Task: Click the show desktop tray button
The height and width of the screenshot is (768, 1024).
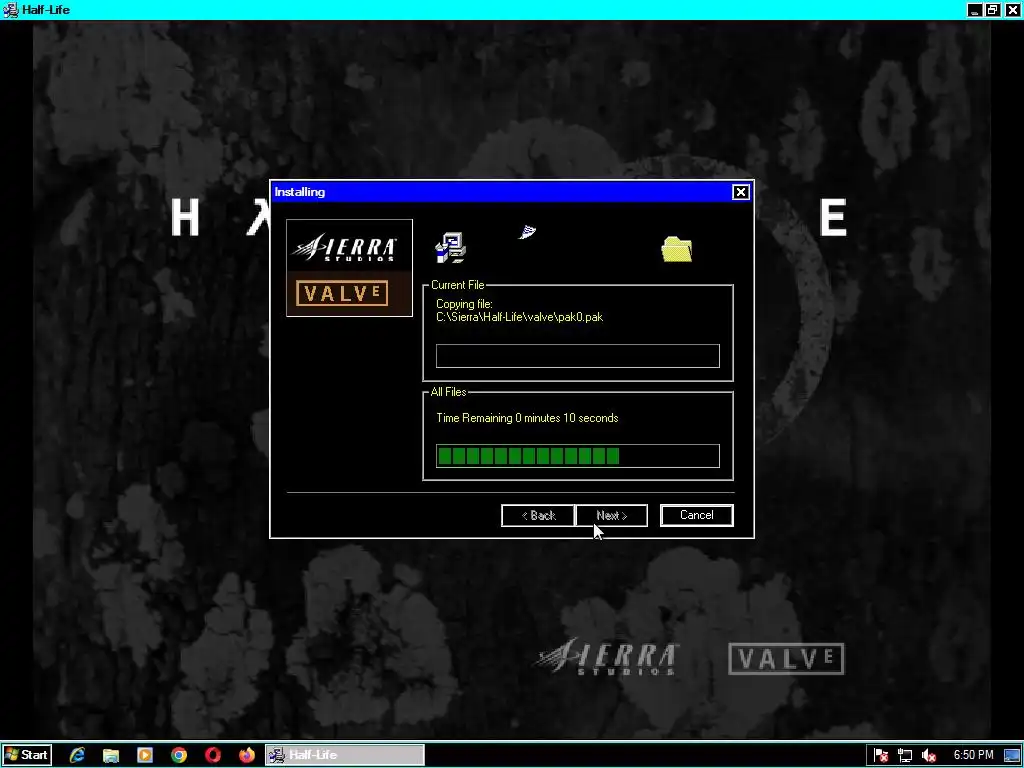Action: (1012, 756)
